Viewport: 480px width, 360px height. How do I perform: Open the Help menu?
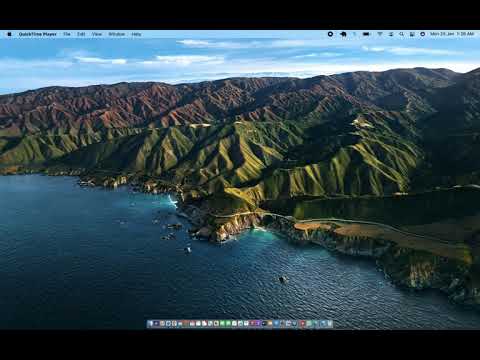[136, 34]
